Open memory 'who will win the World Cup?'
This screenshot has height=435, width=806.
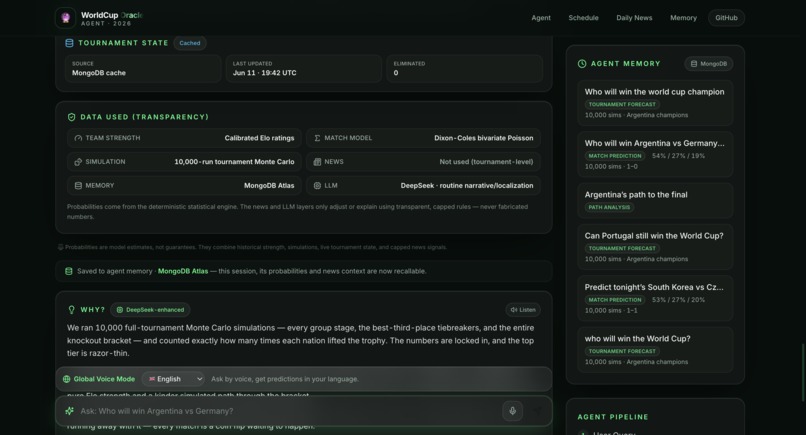pos(655,350)
